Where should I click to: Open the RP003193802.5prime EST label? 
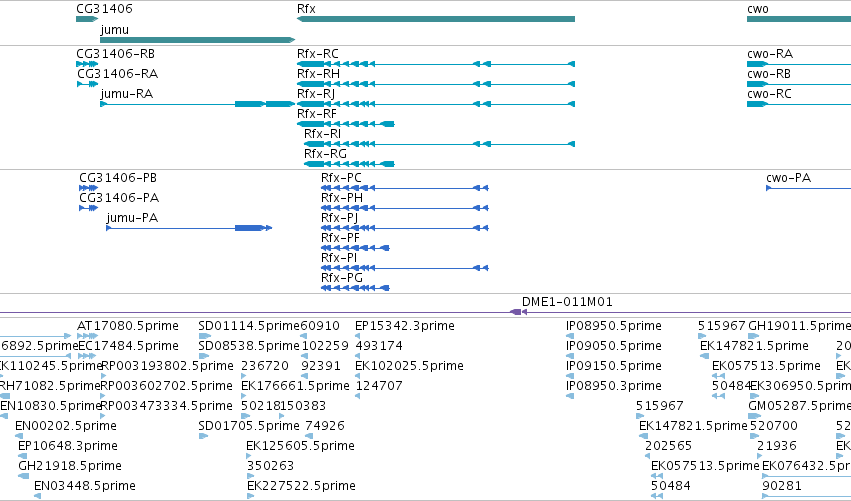pyautogui.click(x=167, y=366)
